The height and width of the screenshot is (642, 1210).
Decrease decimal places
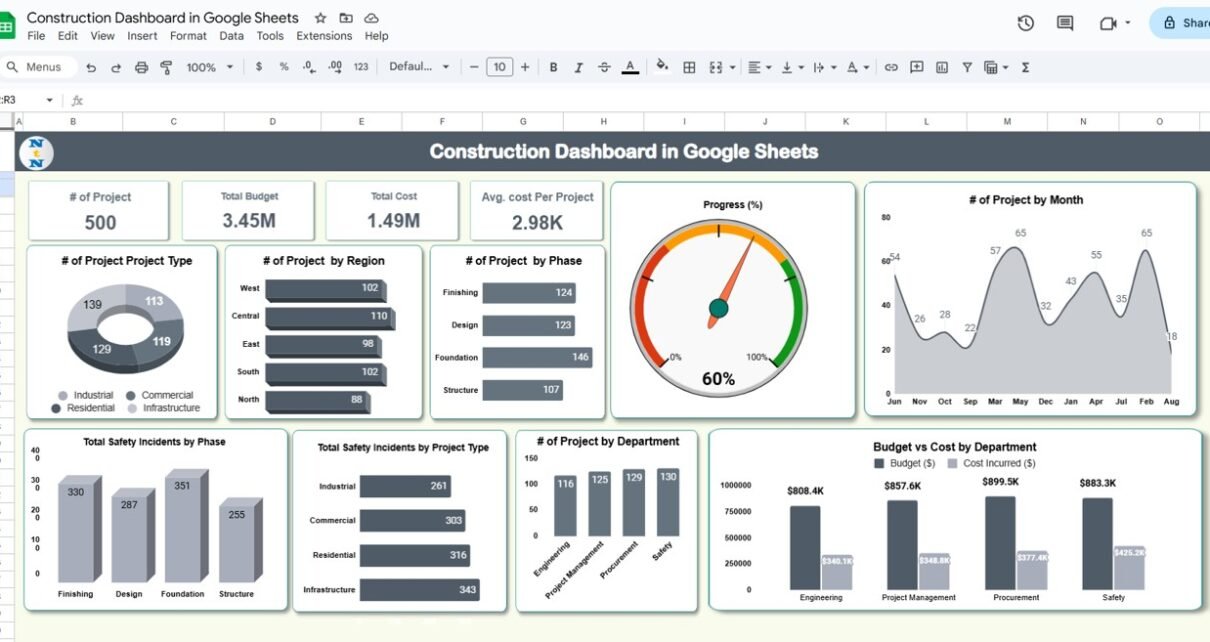(x=309, y=67)
